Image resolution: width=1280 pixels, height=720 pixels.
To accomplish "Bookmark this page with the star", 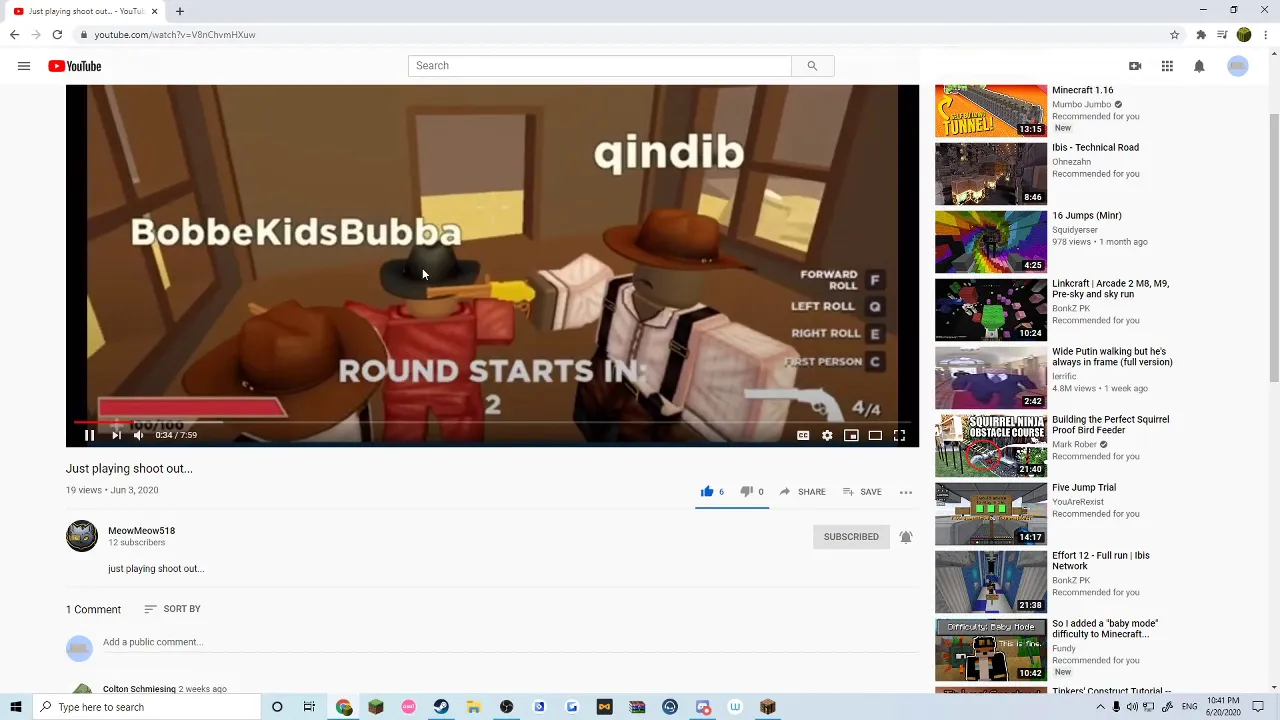I will 1175,35.
